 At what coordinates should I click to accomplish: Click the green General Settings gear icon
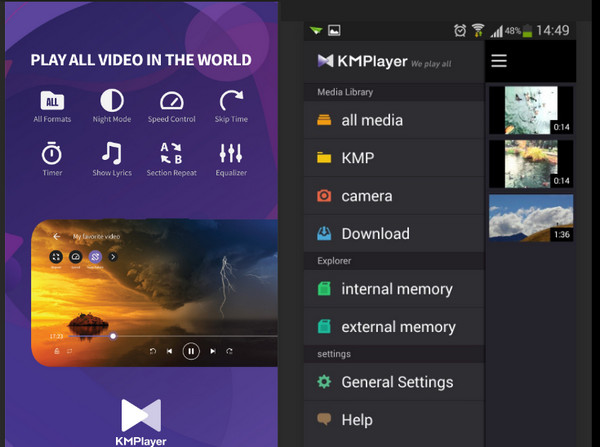[324, 382]
